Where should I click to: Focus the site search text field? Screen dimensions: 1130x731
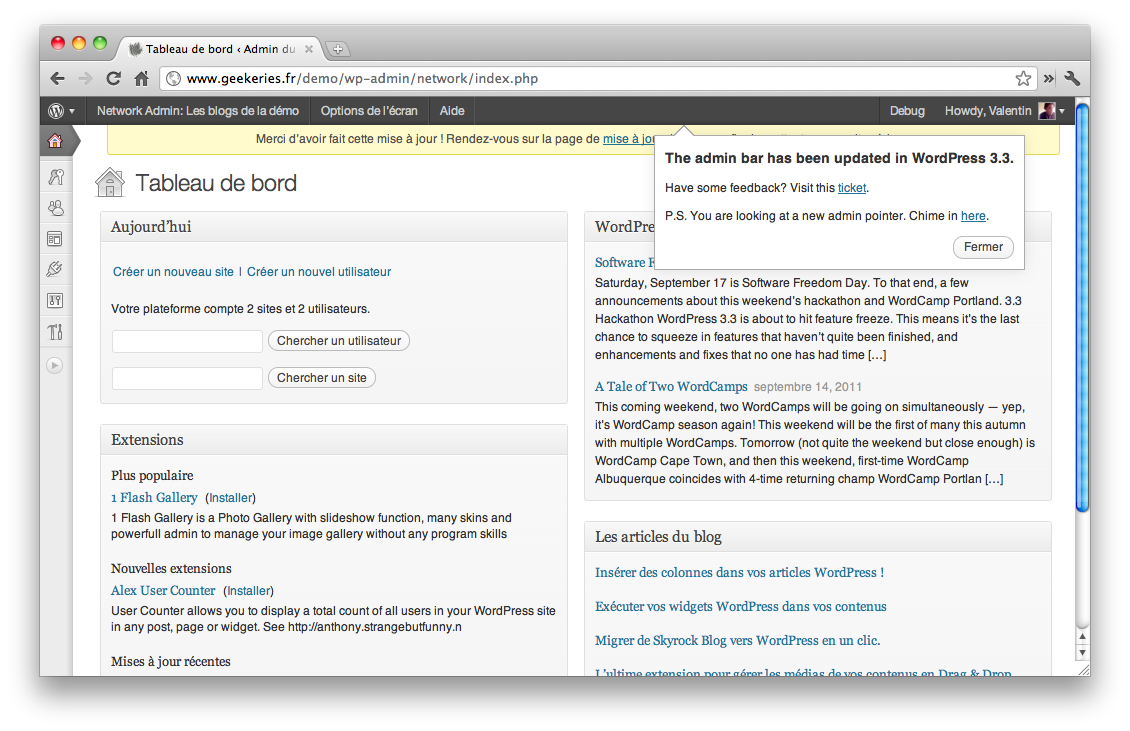point(187,378)
